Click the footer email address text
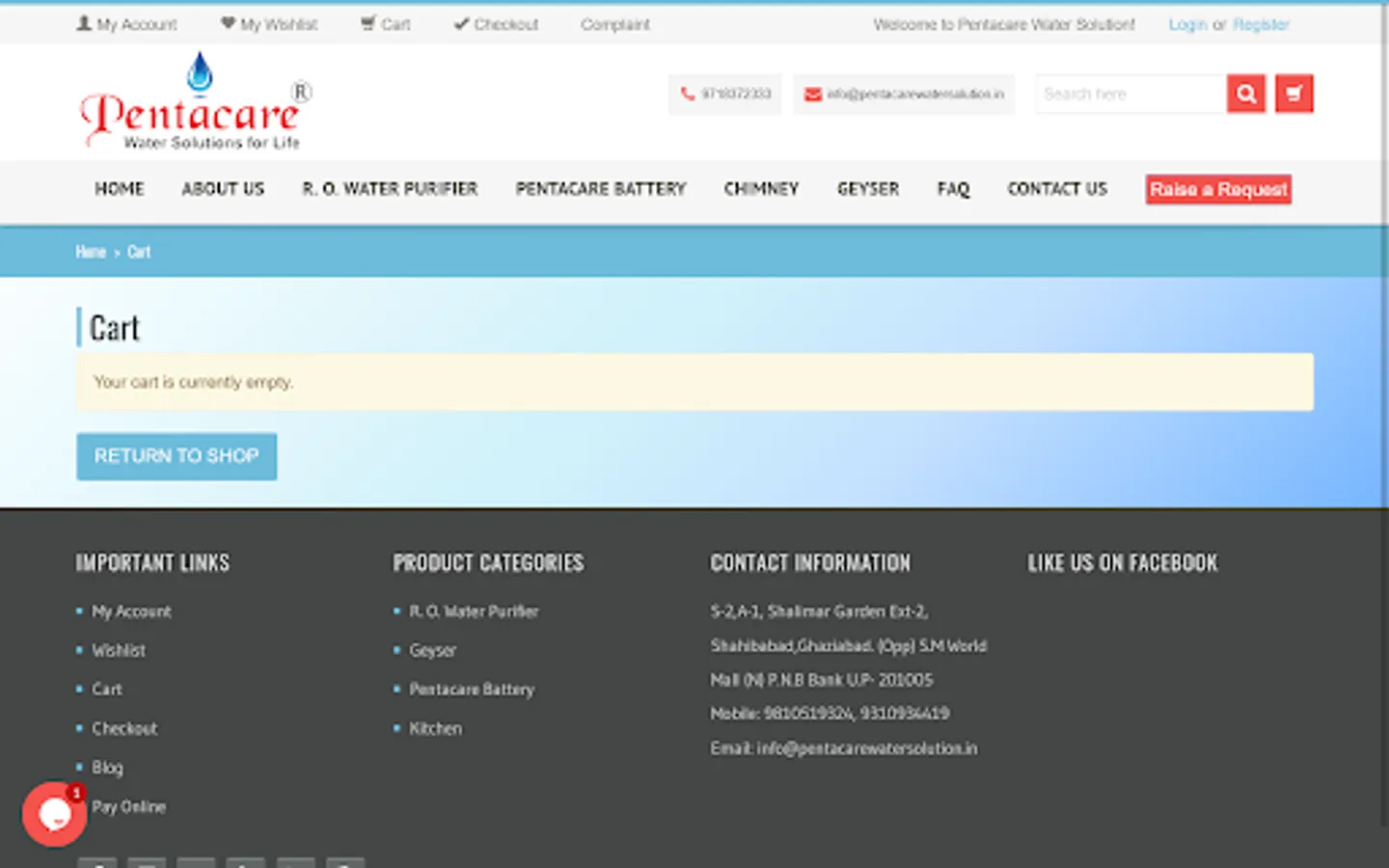This screenshot has width=1389, height=868. point(867,748)
